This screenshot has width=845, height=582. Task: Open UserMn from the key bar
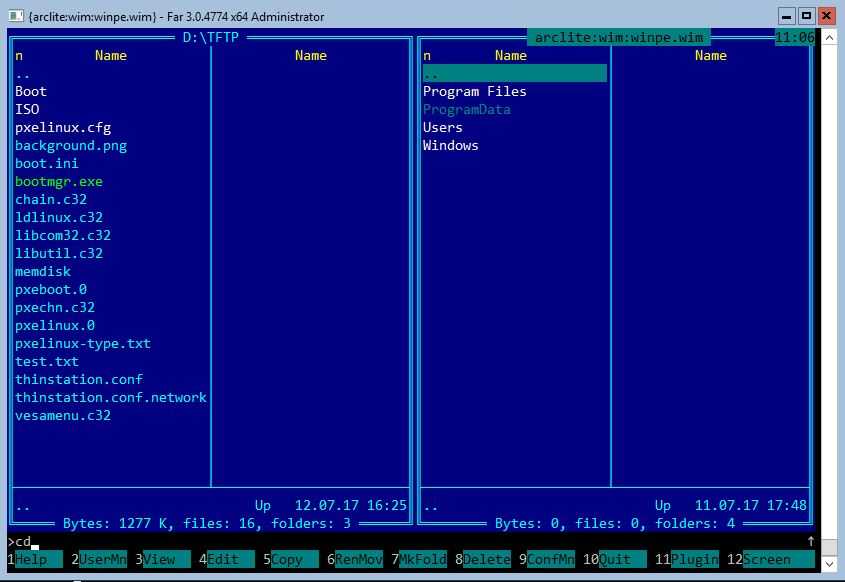pos(103,560)
